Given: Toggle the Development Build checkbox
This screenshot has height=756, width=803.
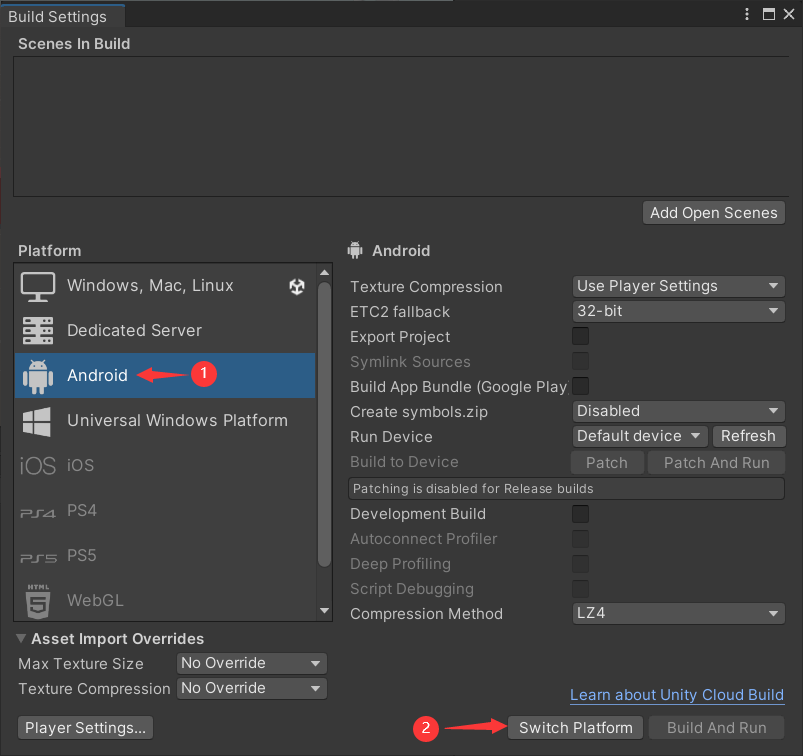Looking at the screenshot, I should 580,514.
